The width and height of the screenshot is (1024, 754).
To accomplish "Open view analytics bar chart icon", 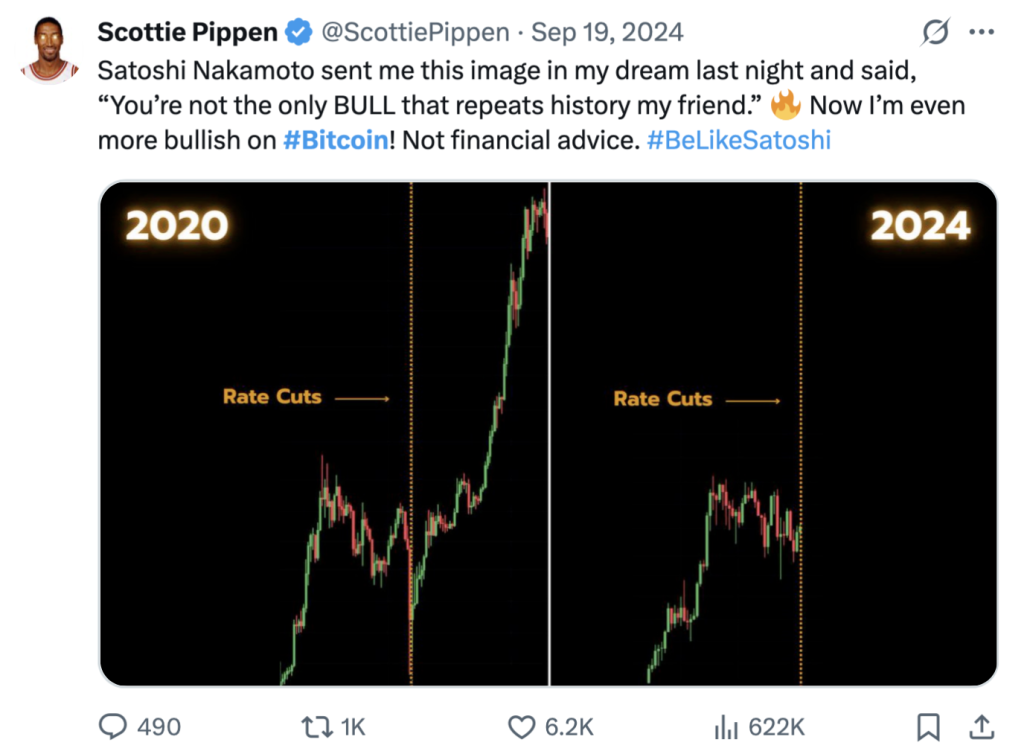I will [726, 727].
